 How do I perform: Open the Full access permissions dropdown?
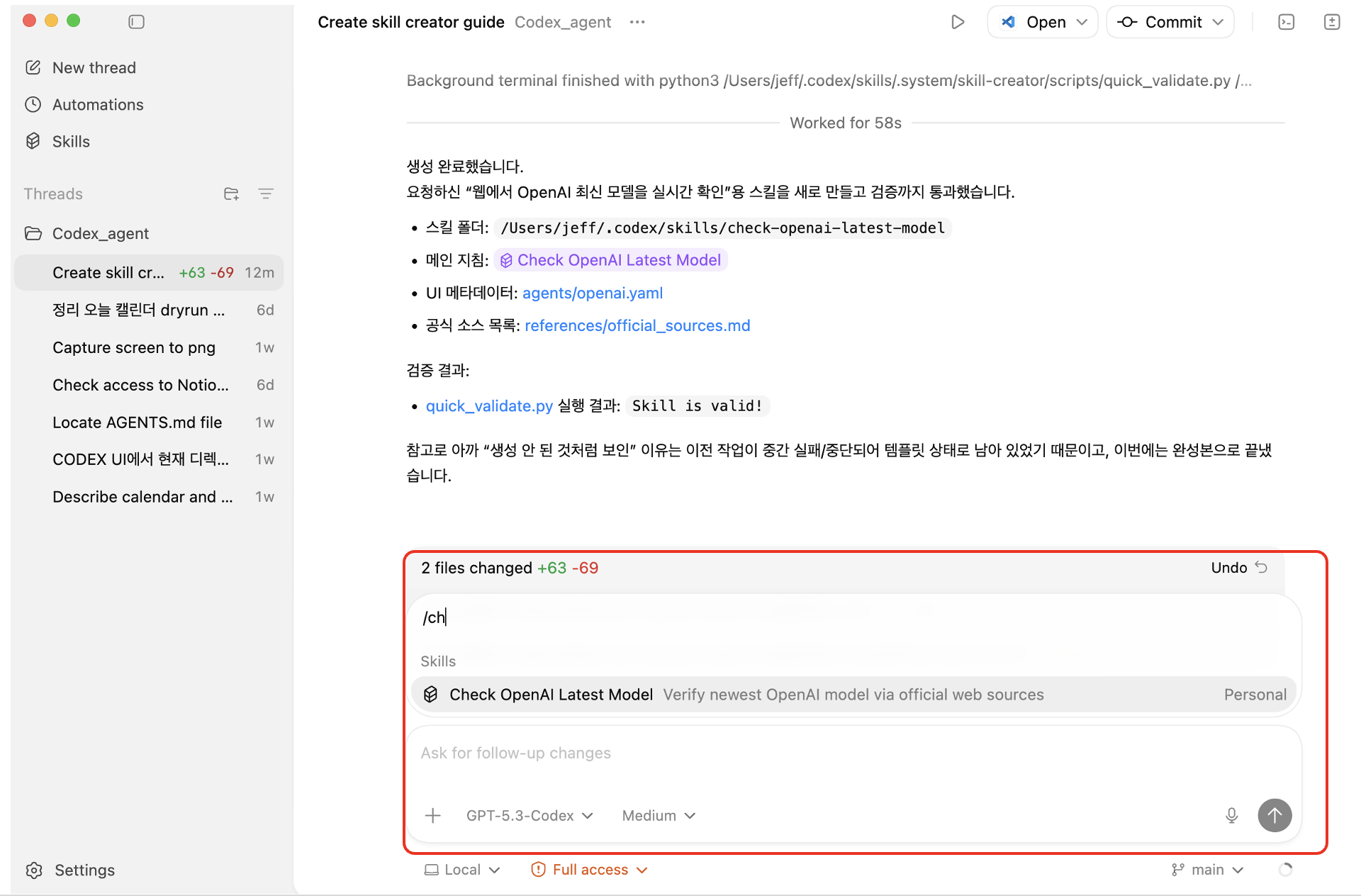pos(590,870)
